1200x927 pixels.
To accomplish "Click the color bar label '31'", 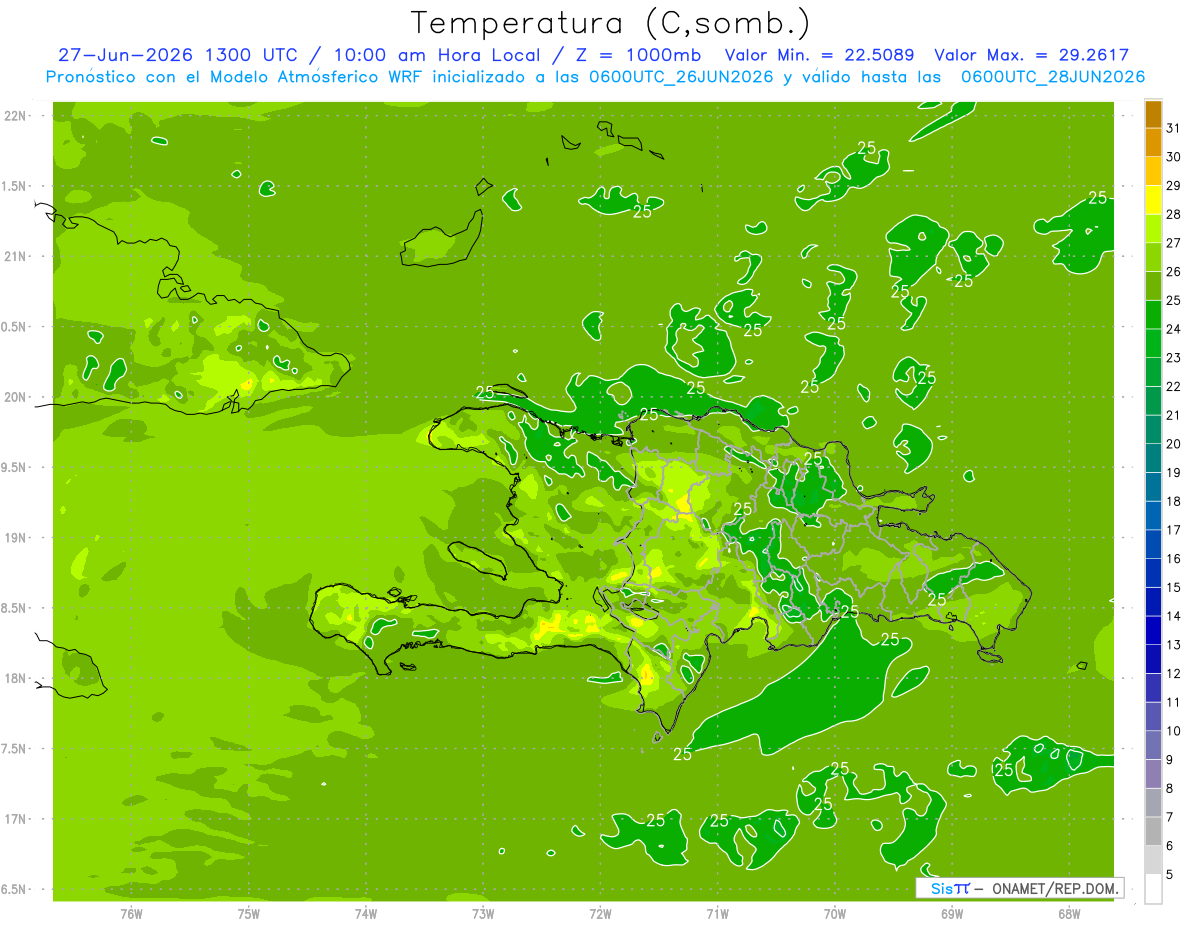I will point(1174,128).
